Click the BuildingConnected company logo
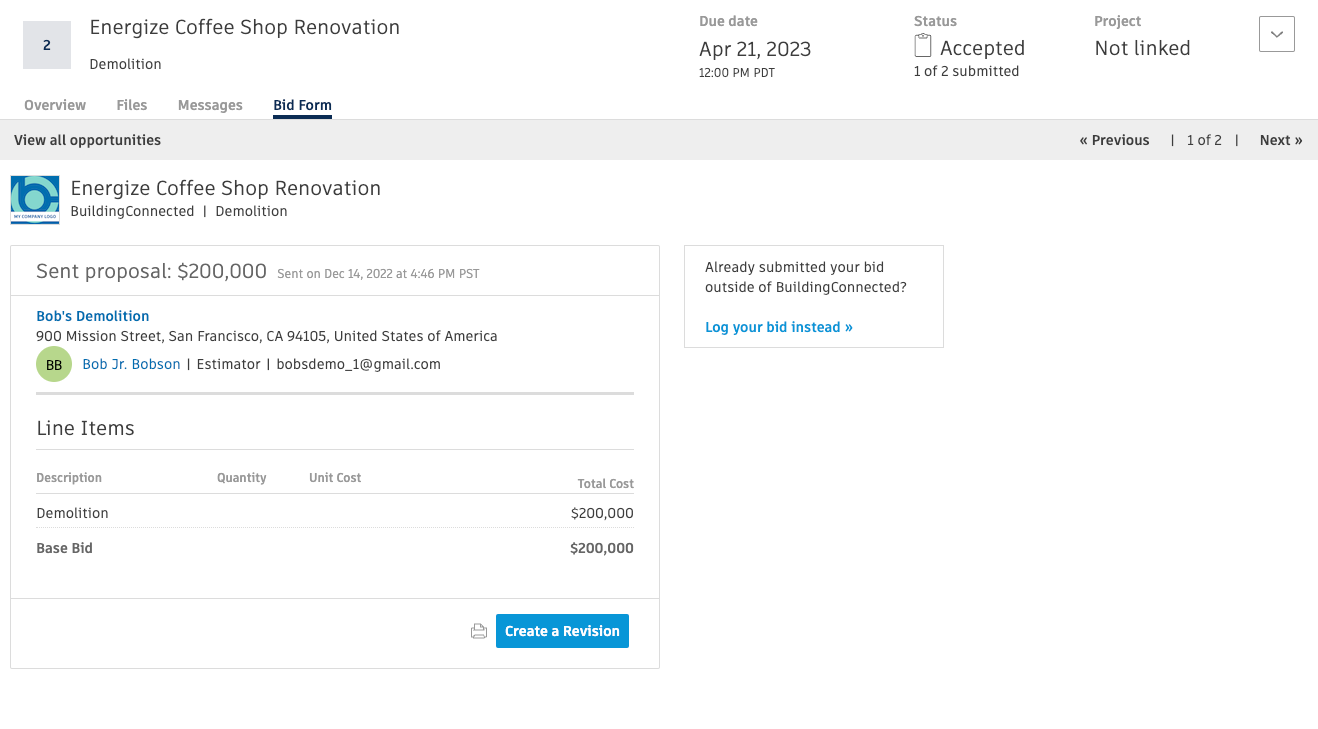The image size is (1318, 729). point(35,199)
